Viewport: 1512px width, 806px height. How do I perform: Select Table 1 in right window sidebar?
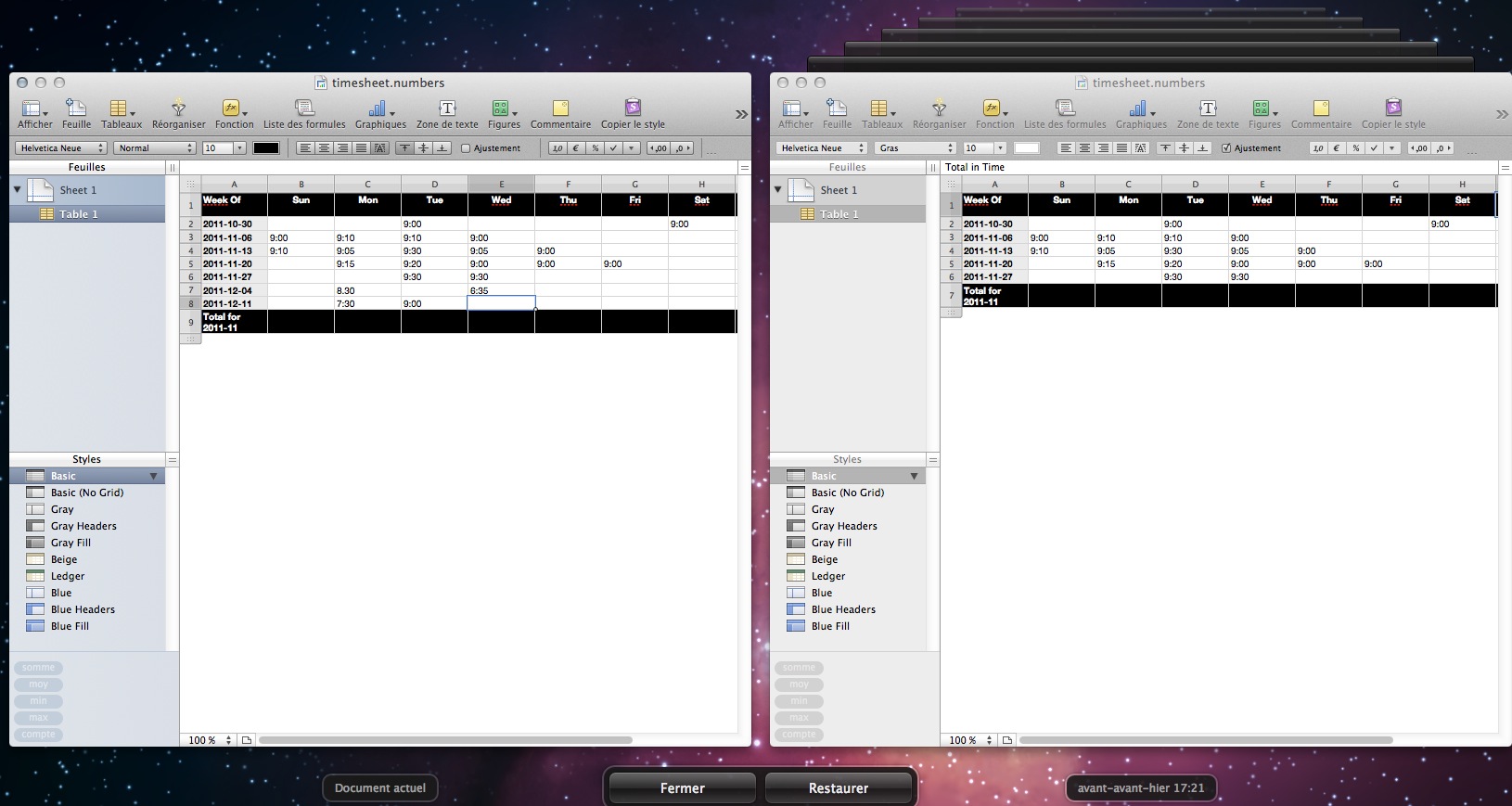[x=848, y=214]
